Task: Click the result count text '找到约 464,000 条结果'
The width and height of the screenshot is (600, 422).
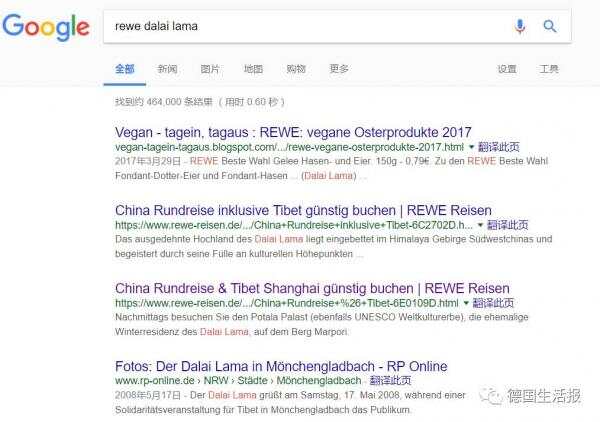Action: [164, 102]
